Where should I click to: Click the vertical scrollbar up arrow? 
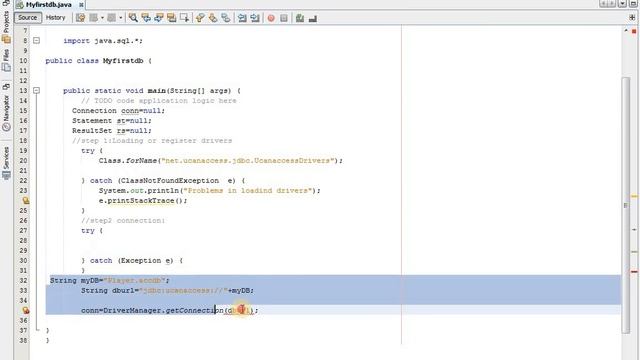626,31
